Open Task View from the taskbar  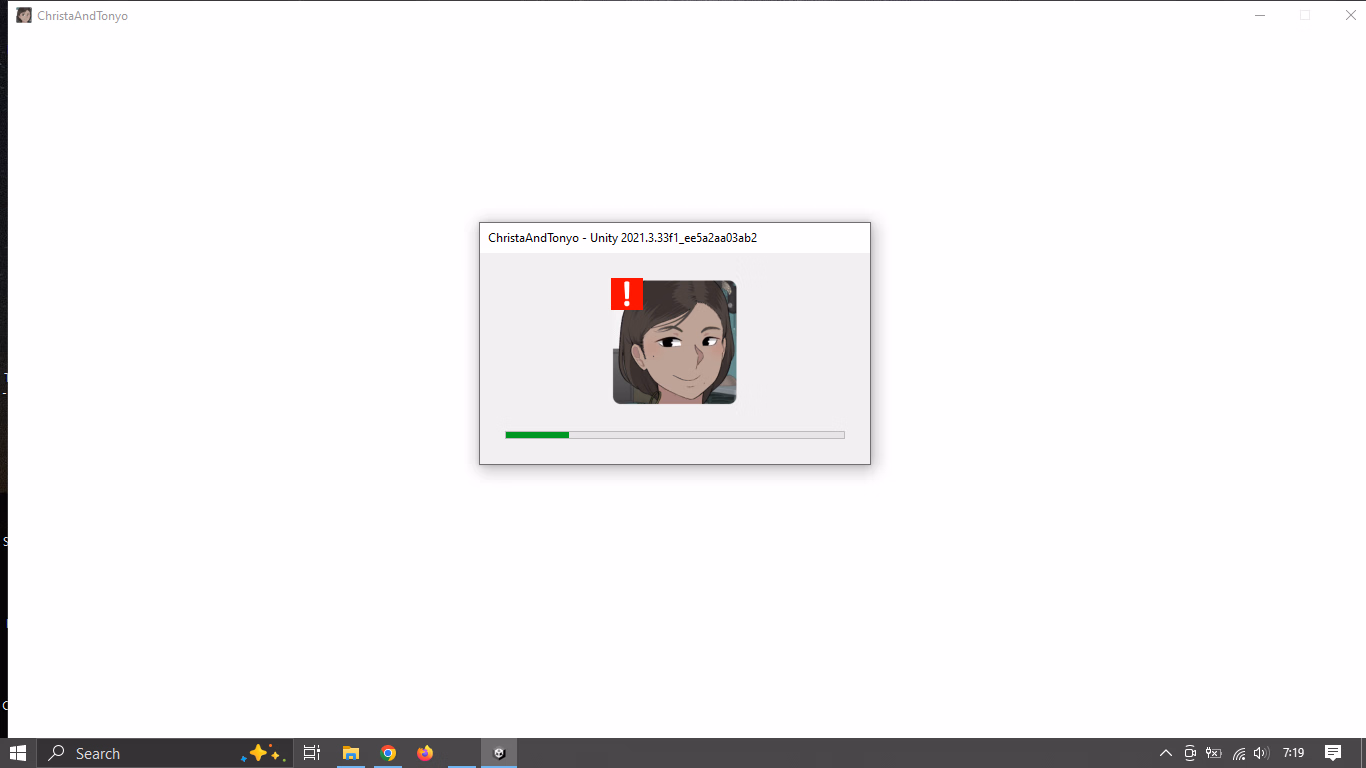coord(312,753)
